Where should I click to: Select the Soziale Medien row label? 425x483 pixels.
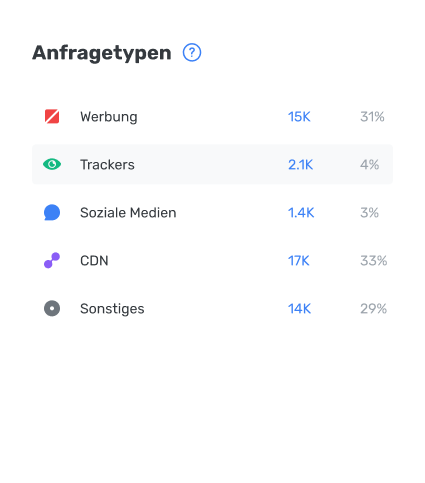pyautogui.click(x=128, y=213)
